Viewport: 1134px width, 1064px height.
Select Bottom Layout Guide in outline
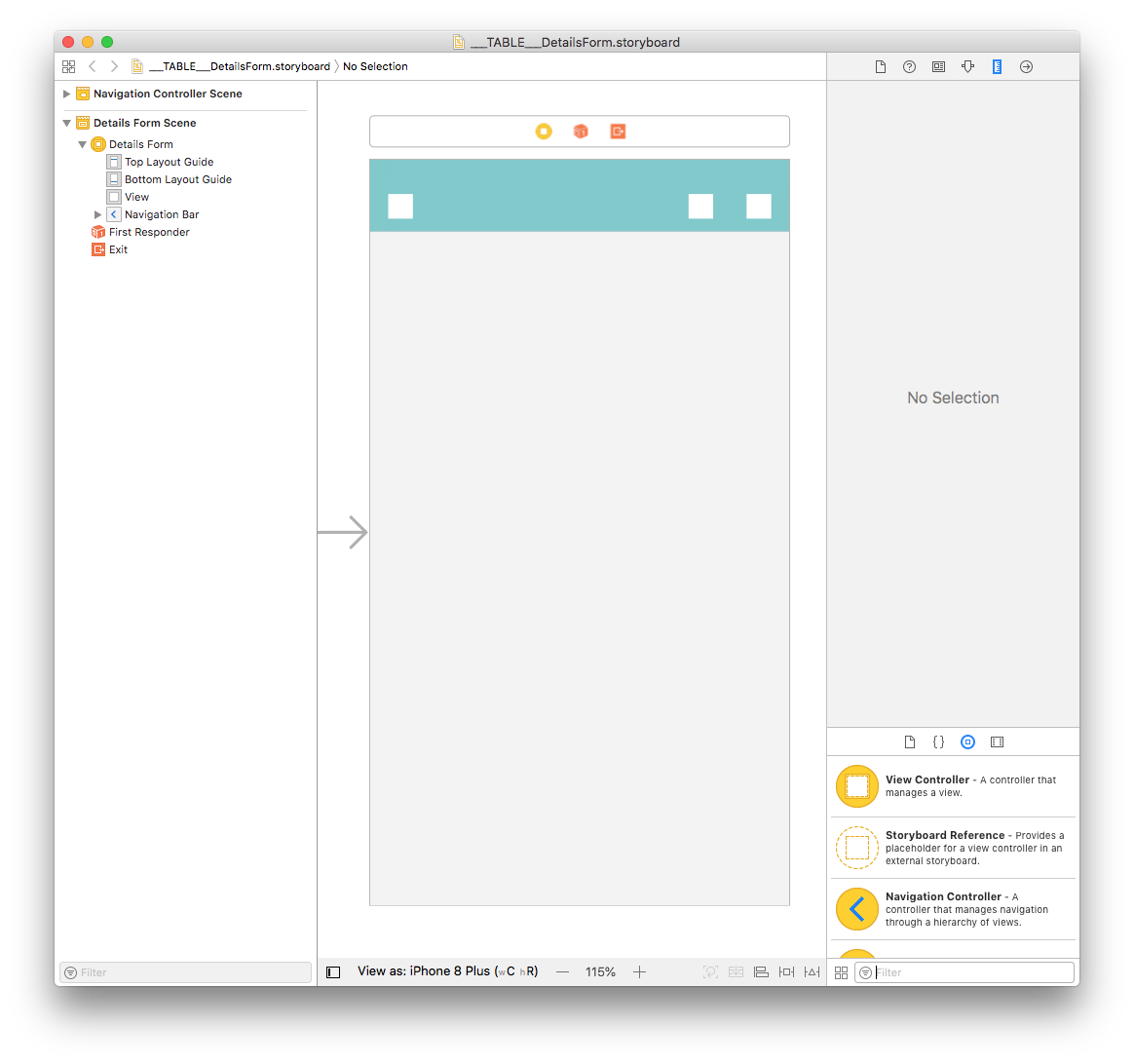pos(178,179)
